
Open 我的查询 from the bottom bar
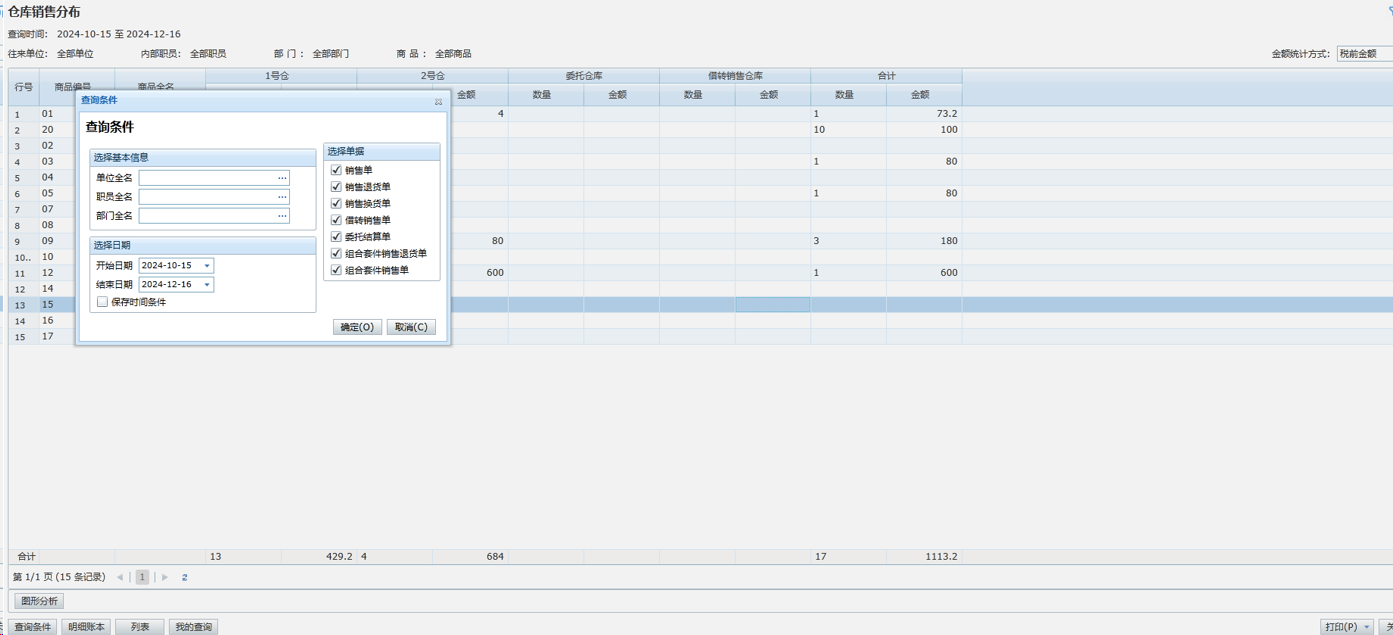193,627
